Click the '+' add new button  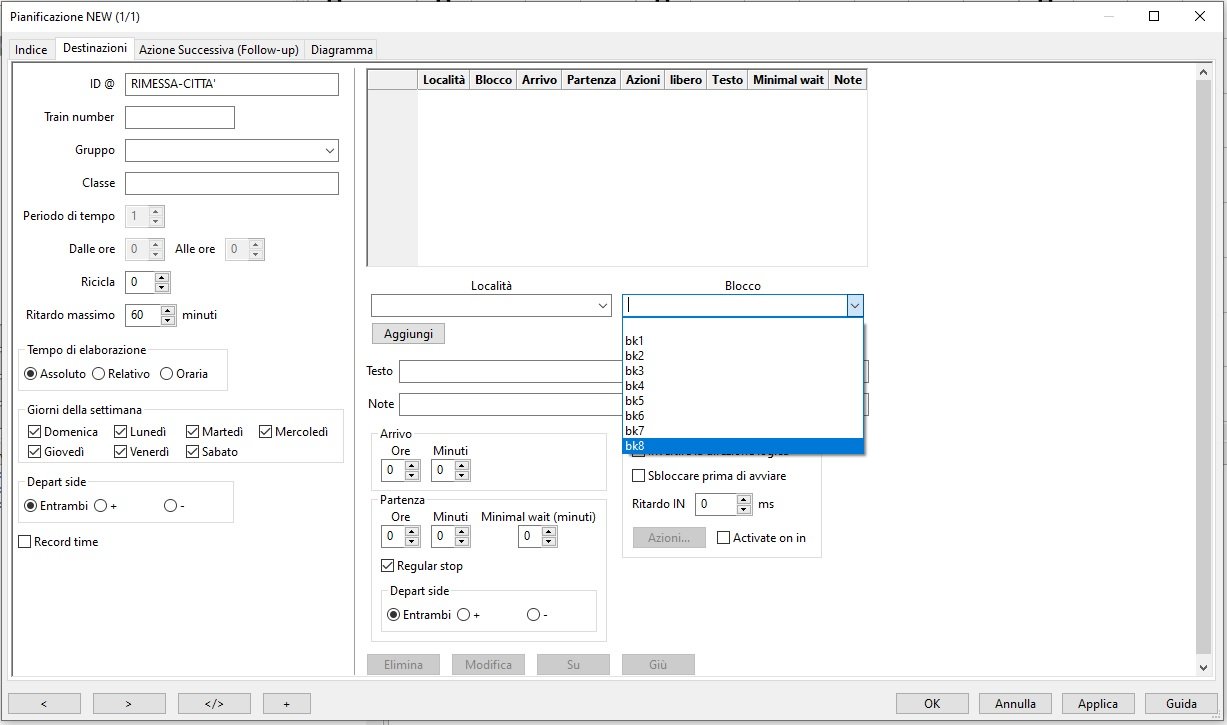pos(286,703)
